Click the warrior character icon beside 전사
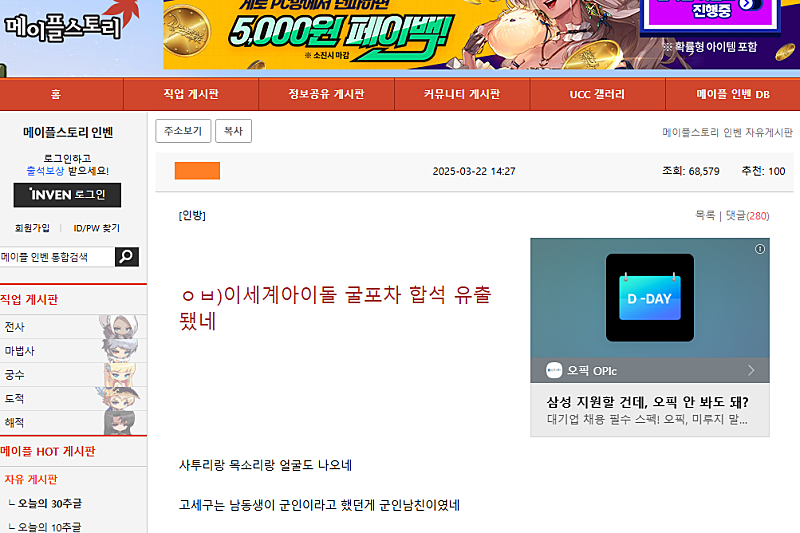Viewport: 800px width, 533px height. 119,326
